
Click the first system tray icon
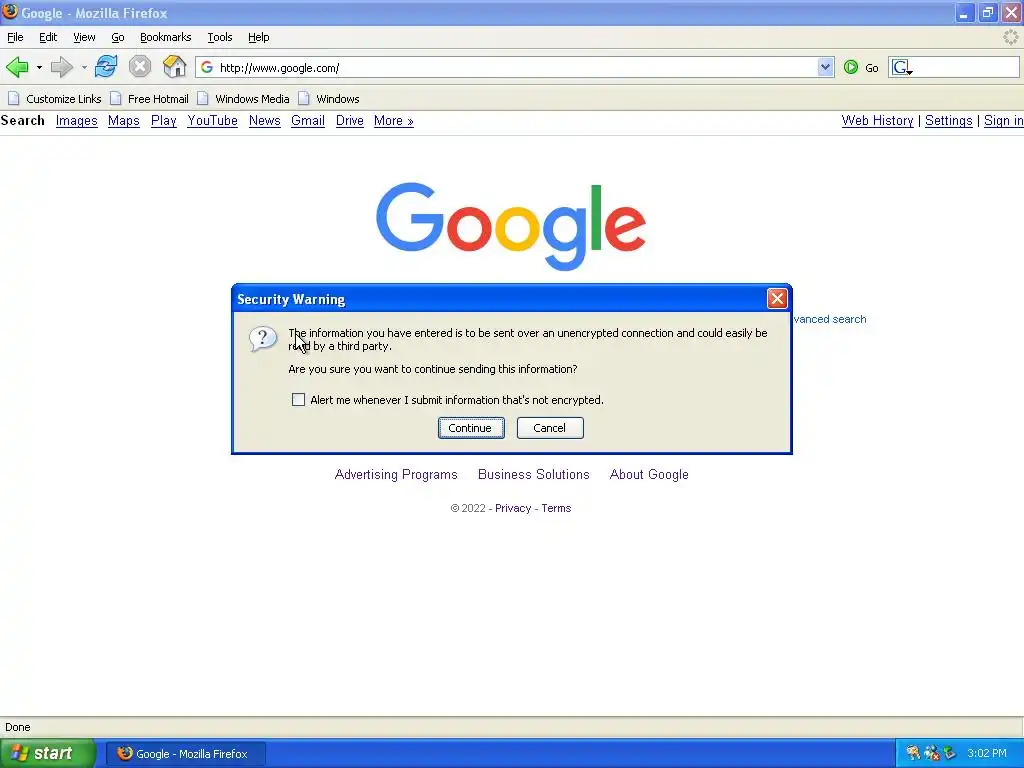[913, 753]
